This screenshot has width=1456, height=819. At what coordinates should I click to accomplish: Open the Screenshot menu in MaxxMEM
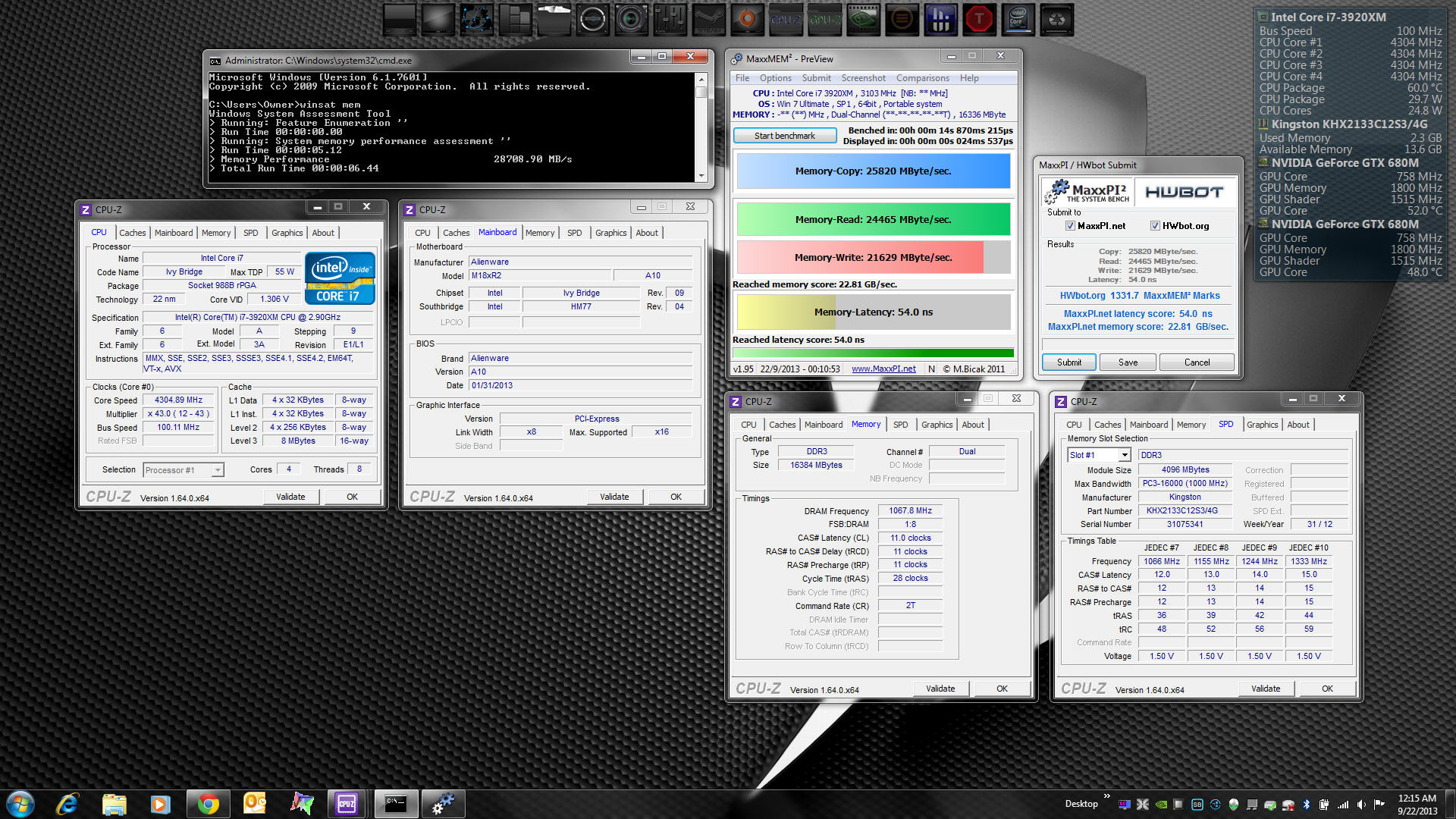863,78
